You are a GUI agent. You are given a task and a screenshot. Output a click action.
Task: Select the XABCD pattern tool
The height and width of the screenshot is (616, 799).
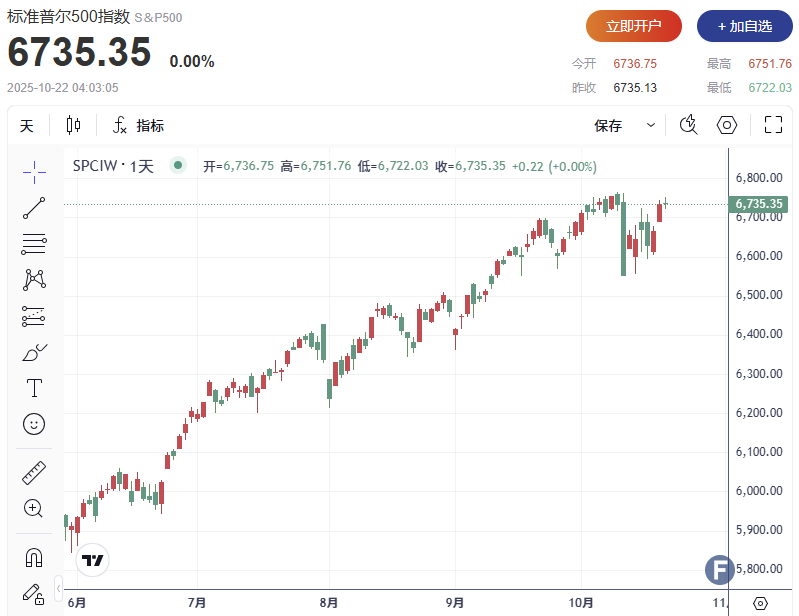point(34,280)
